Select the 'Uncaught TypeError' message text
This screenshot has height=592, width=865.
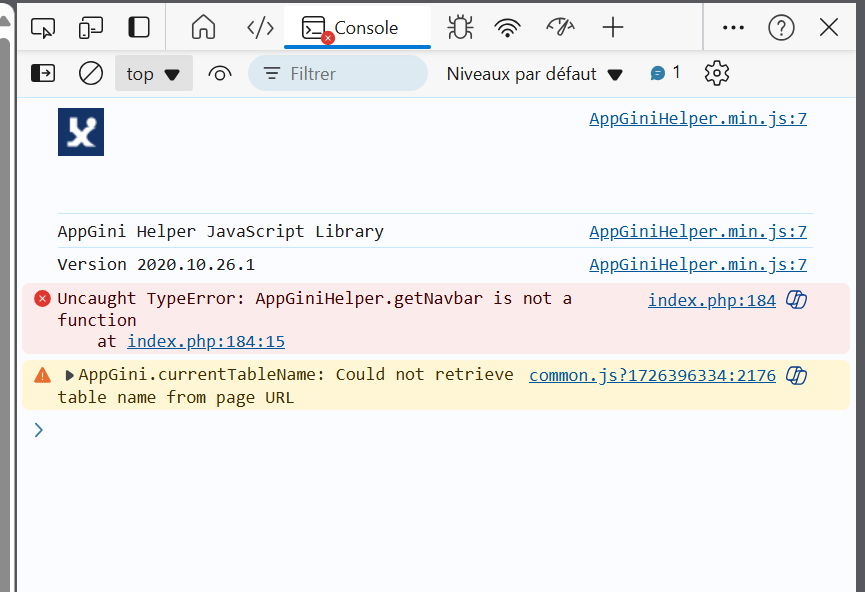pyautogui.click(x=314, y=309)
